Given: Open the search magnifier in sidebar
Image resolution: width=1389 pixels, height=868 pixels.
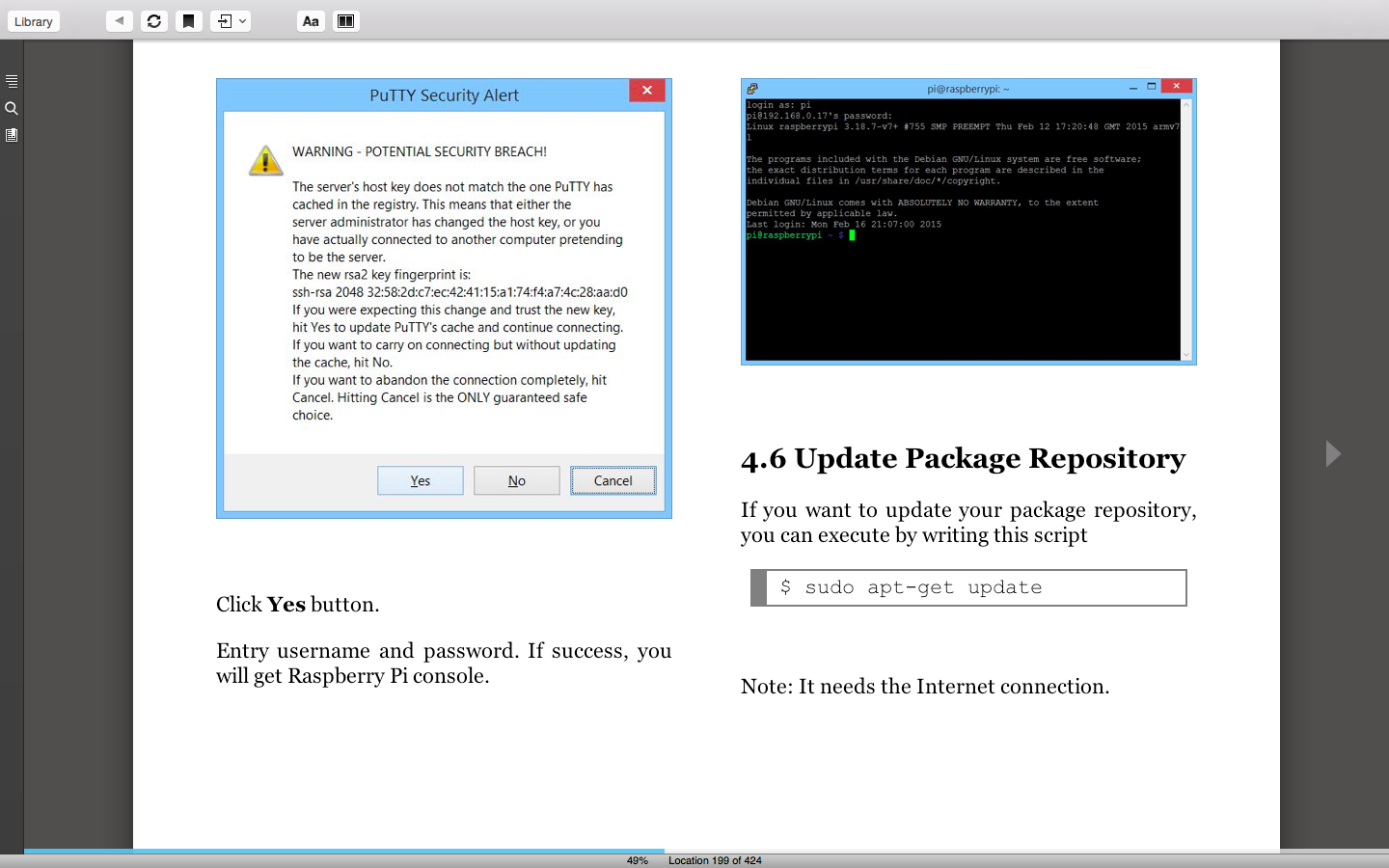Looking at the screenshot, I should click(12, 108).
